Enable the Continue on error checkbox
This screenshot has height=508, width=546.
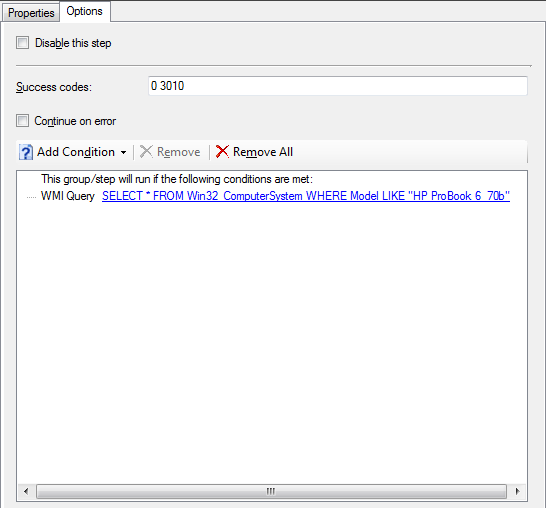(x=22, y=121)
